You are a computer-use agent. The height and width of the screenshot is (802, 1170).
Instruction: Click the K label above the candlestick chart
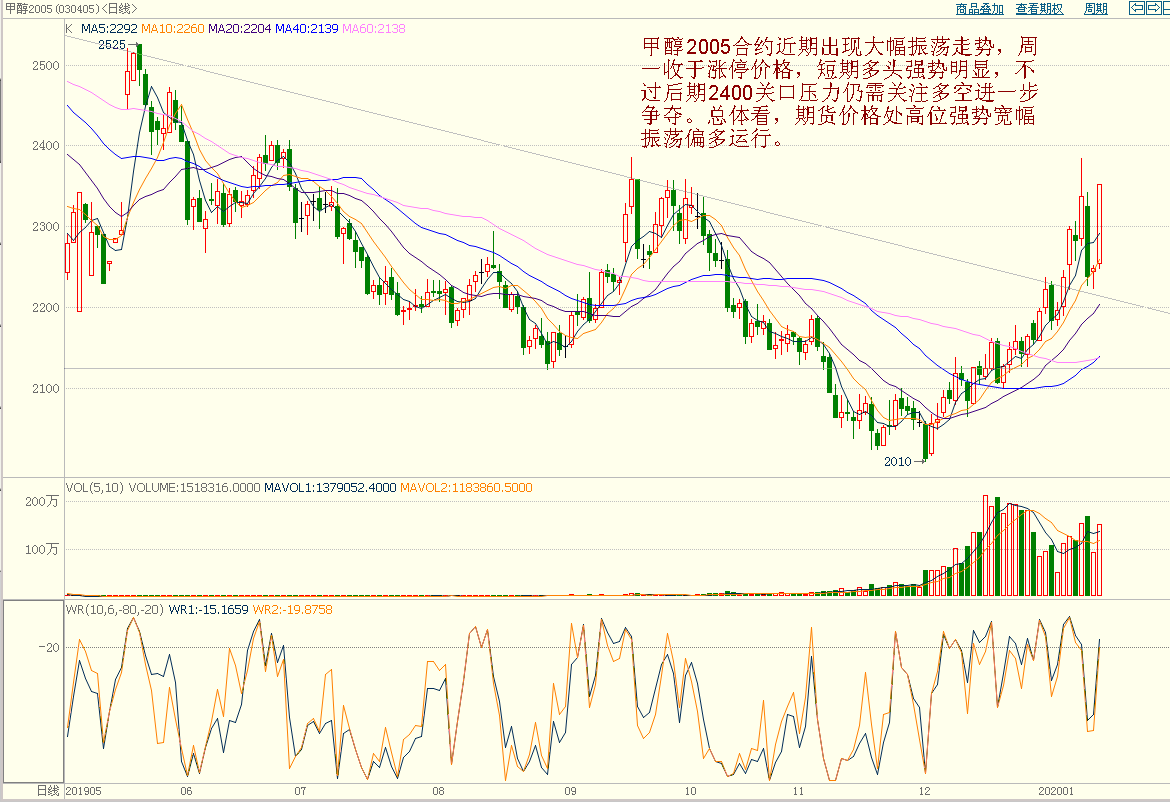[69, 28]
